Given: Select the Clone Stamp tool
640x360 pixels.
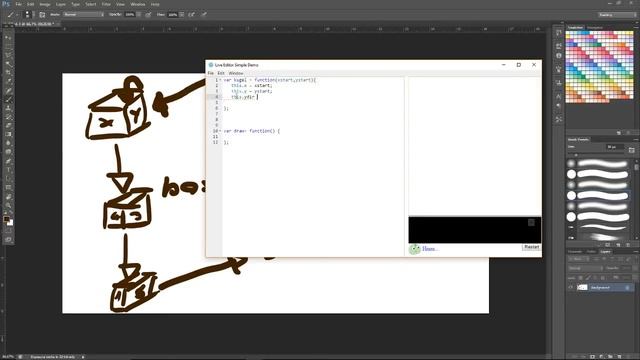Looking at the screenshot, I should pyautogui.click(x=8, y=108).
